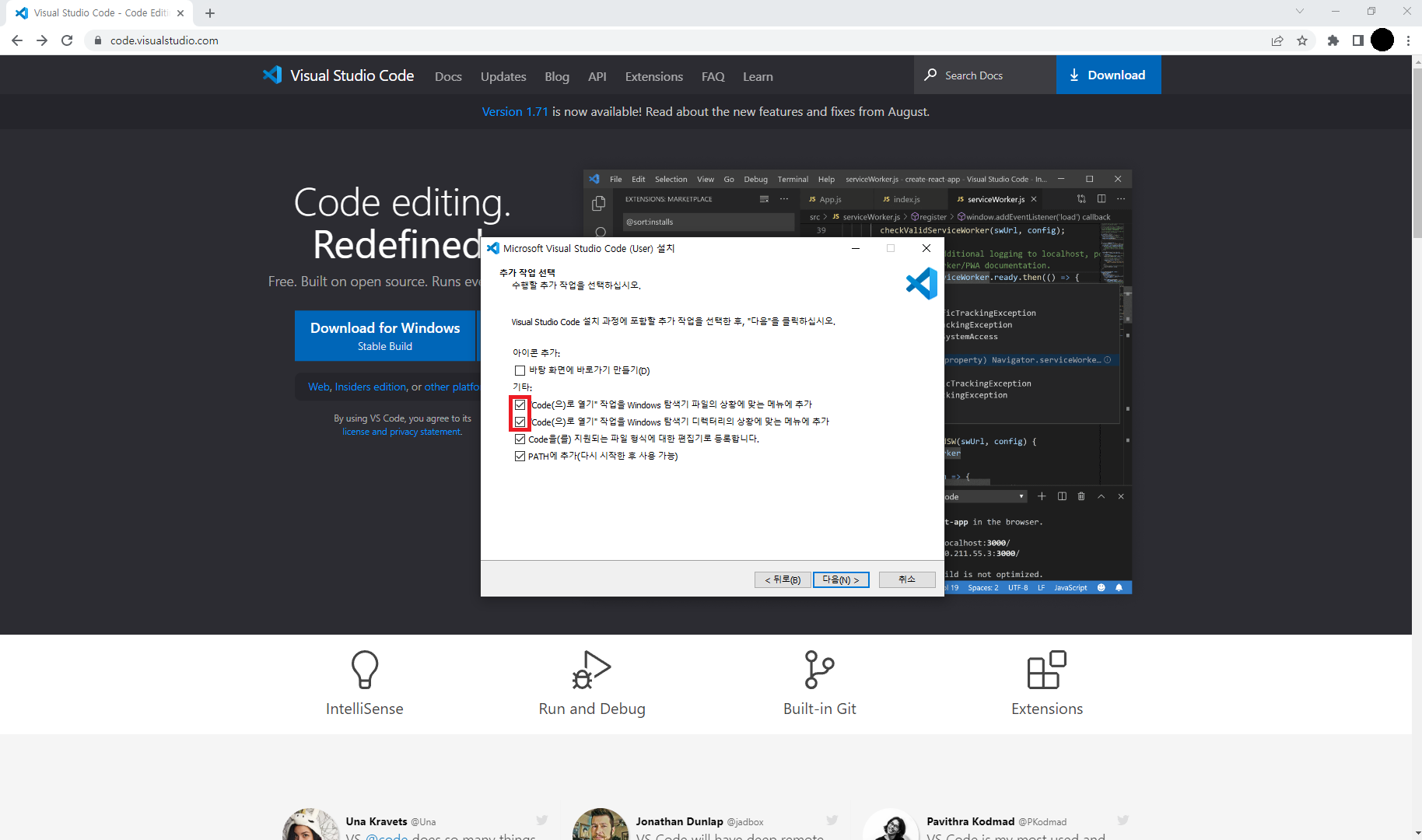Click the 취소 cancel button in installer
This screenshot has width=1422, height=840.
point(907,579)
